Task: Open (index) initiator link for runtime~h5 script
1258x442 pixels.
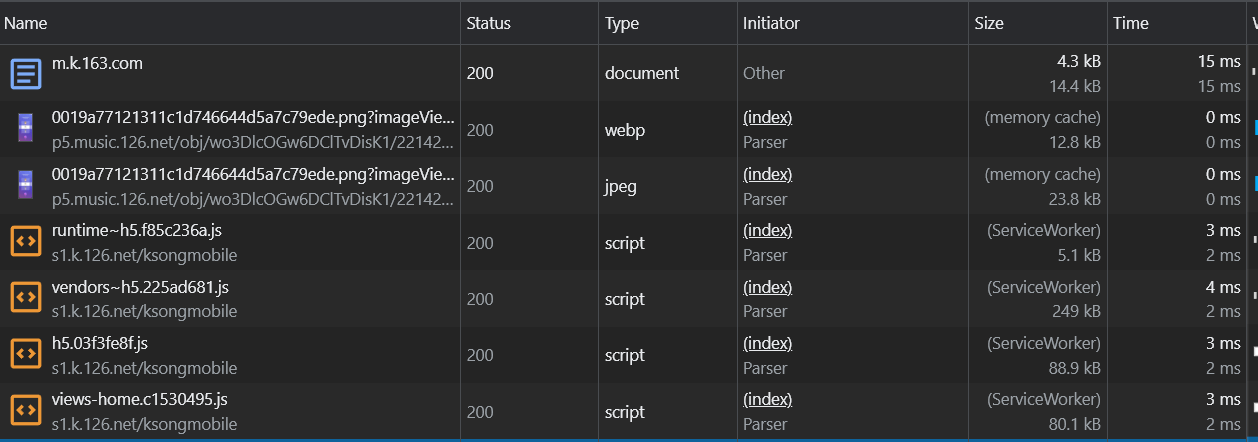Action: pos(767,231)
